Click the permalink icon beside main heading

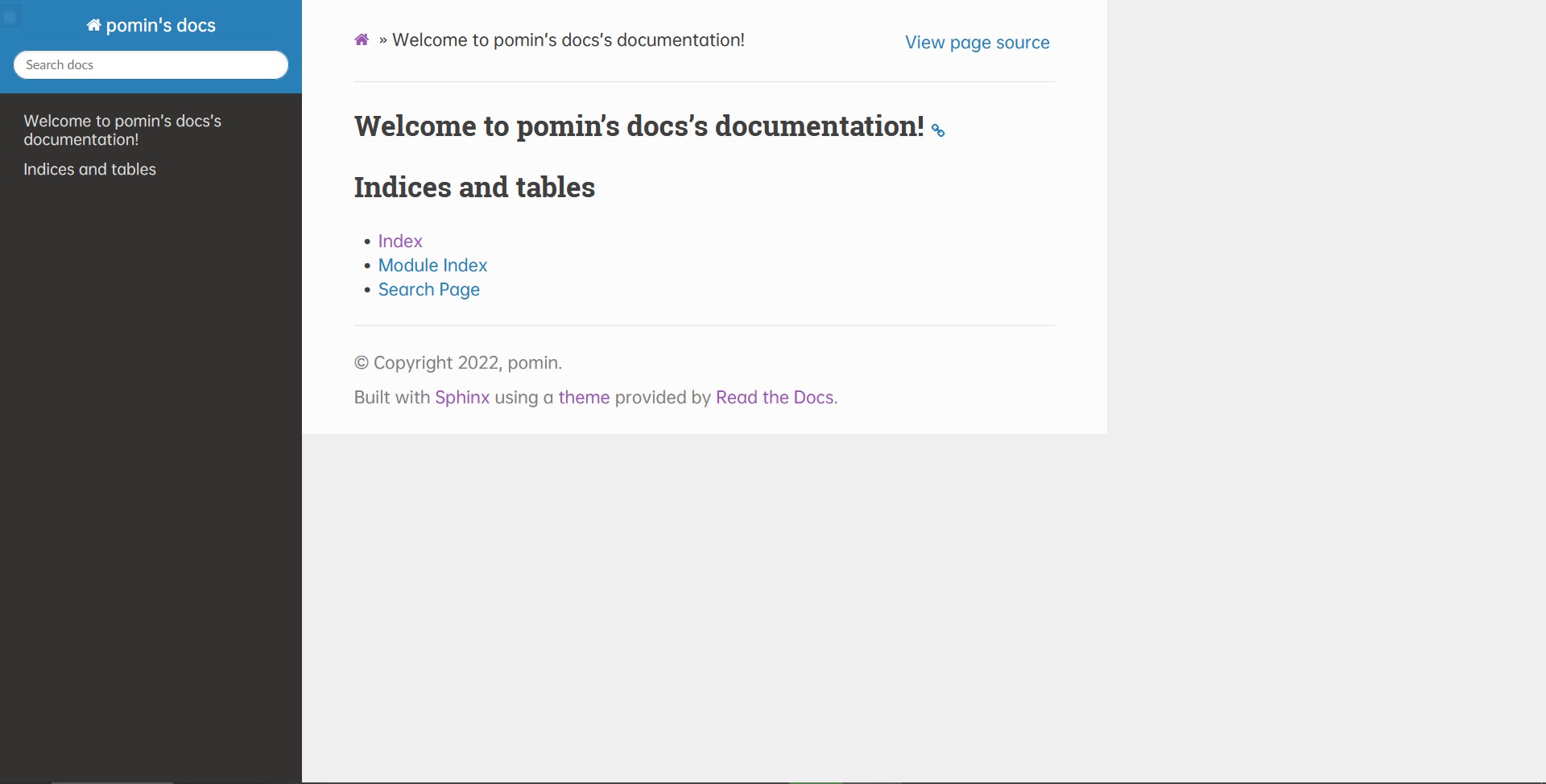pos(938,130)
